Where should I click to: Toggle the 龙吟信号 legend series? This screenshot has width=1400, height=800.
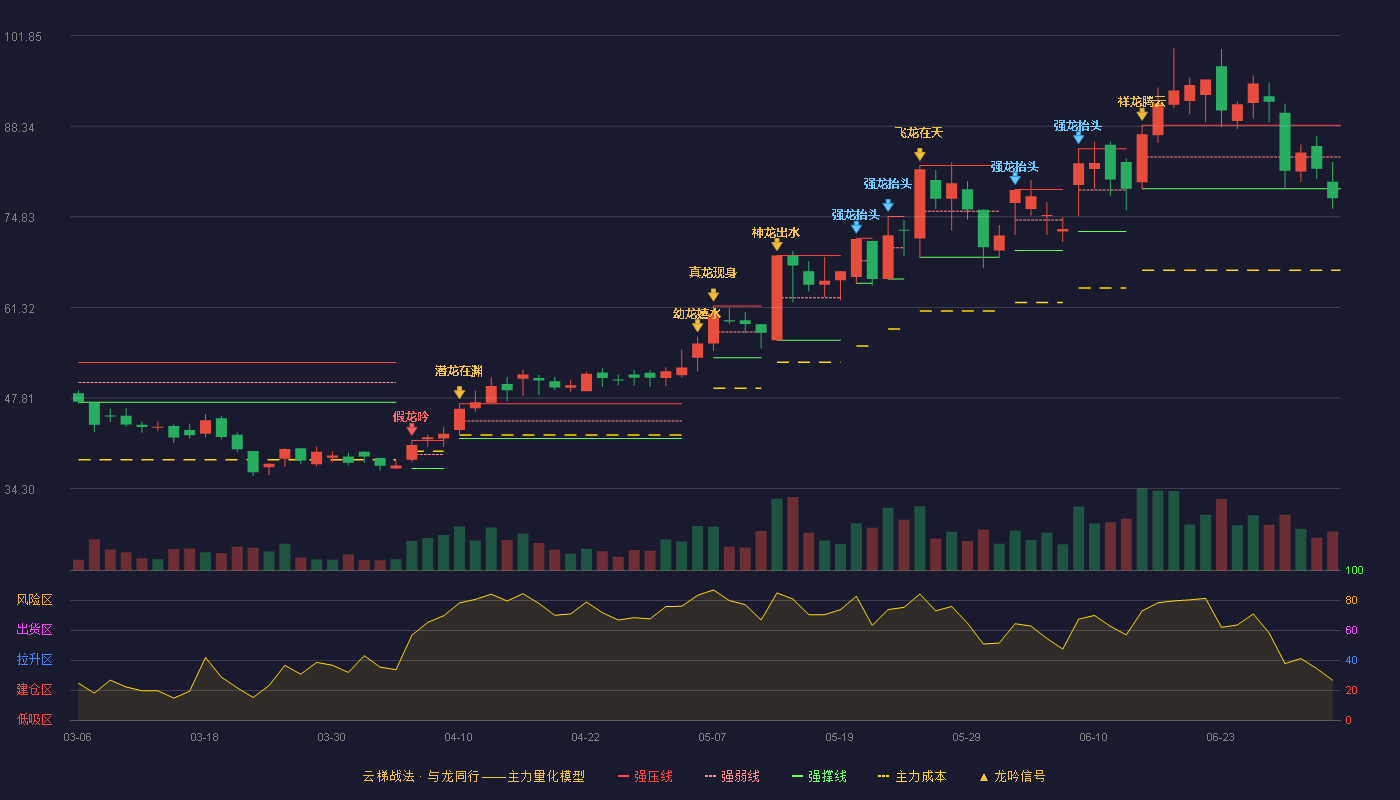1012,776
